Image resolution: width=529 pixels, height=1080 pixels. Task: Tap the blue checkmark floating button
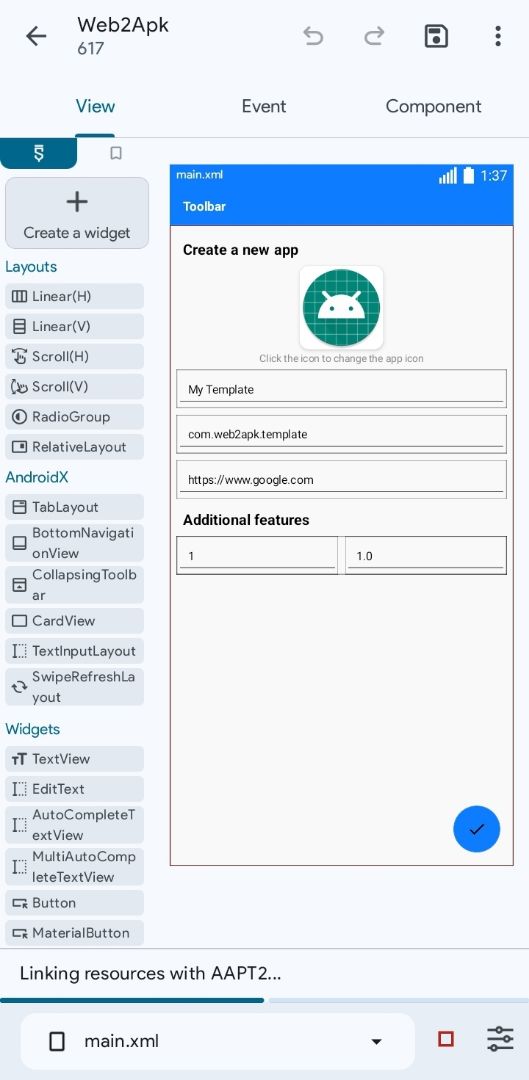pos(477,829)
